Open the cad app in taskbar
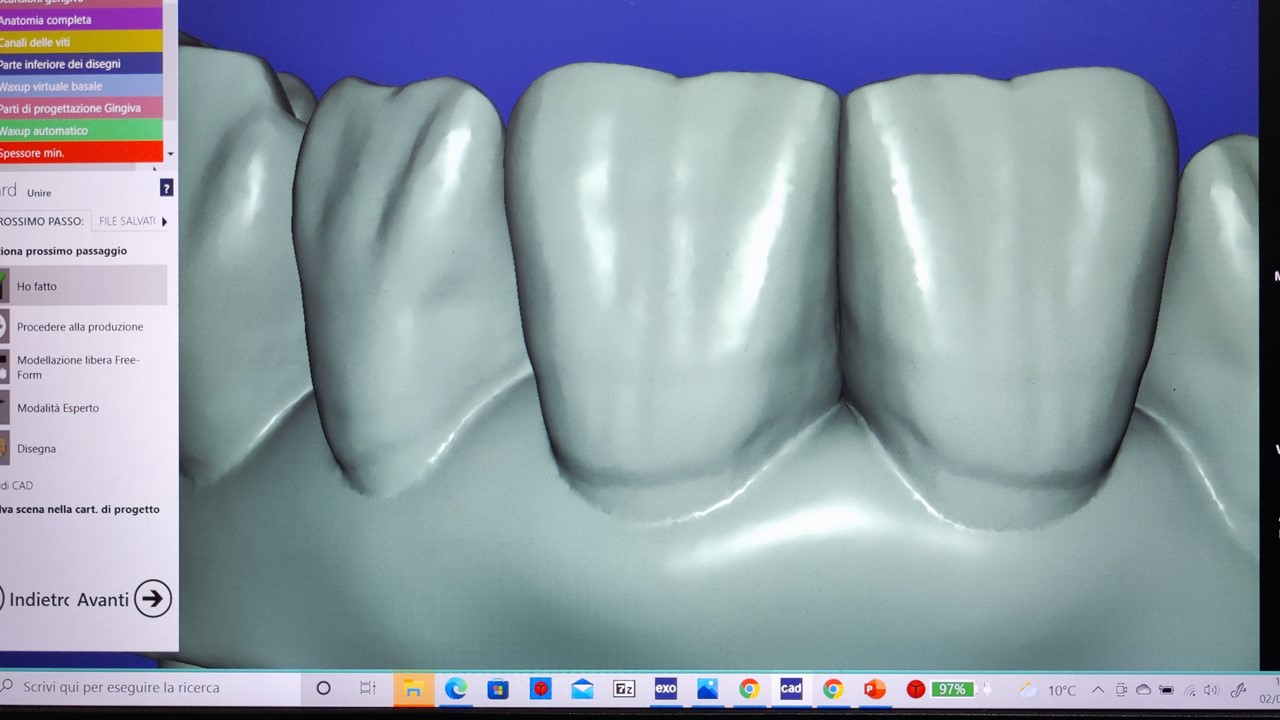Screen dimensions: 1280x720 tap(790, 688)
